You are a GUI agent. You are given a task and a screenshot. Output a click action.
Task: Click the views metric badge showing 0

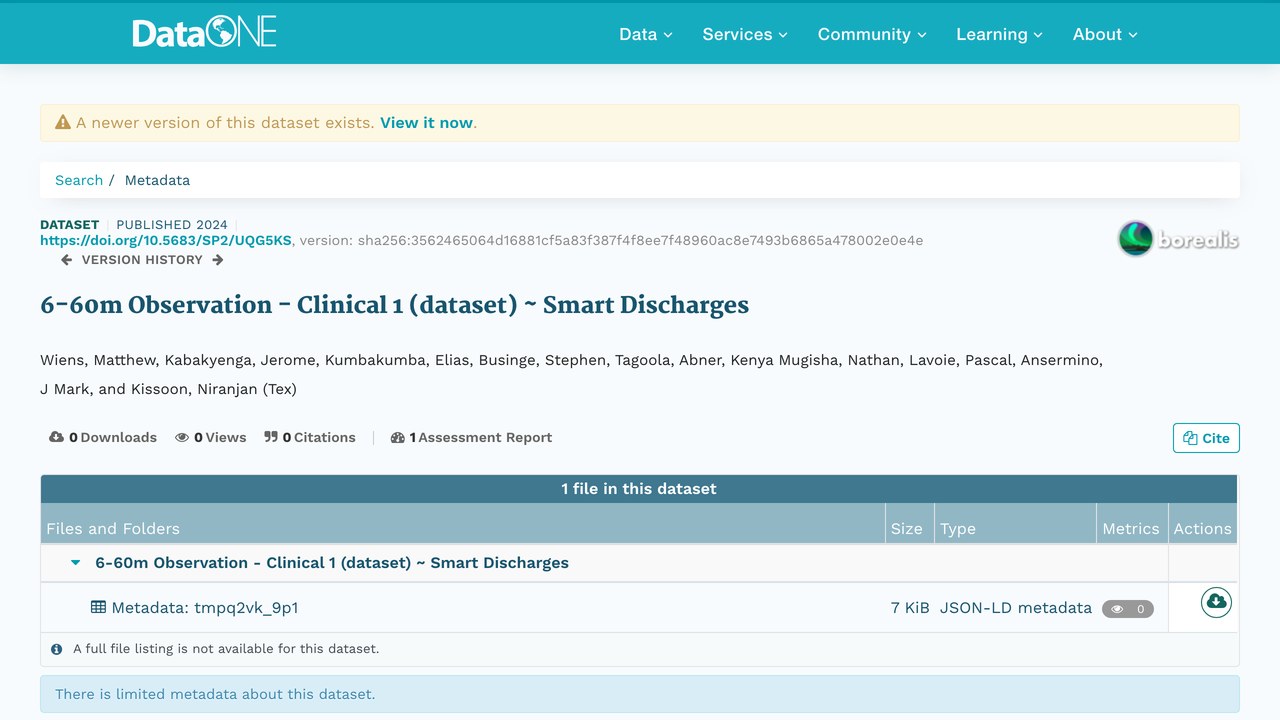1128,608
